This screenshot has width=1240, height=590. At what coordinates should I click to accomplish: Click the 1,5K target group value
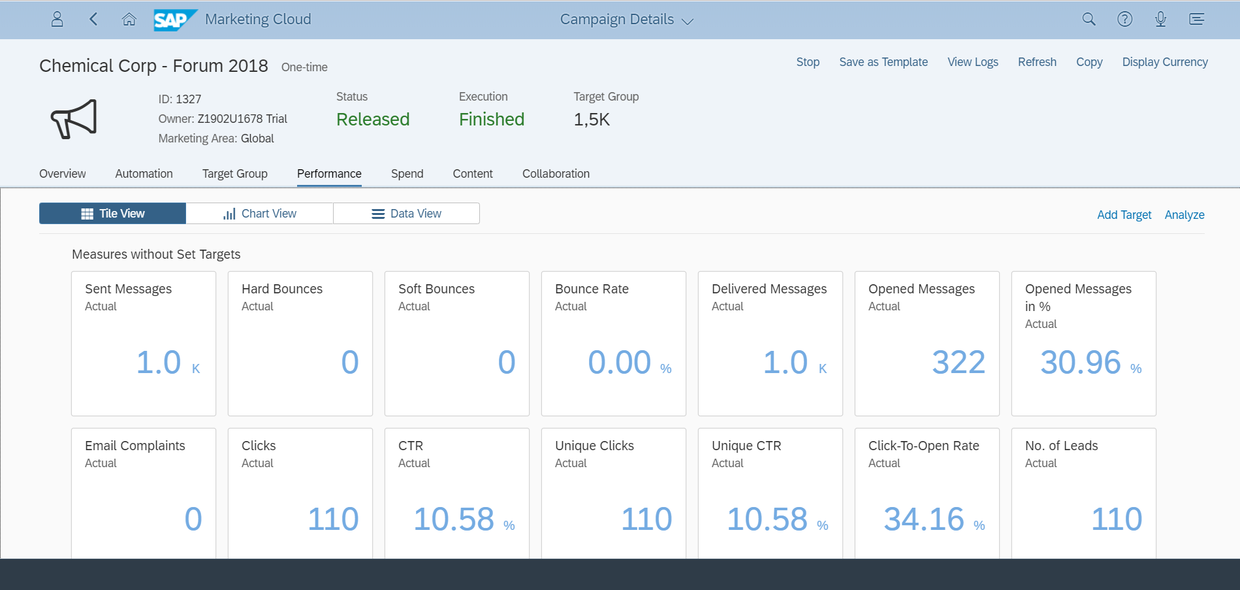(x=592, y=119)
